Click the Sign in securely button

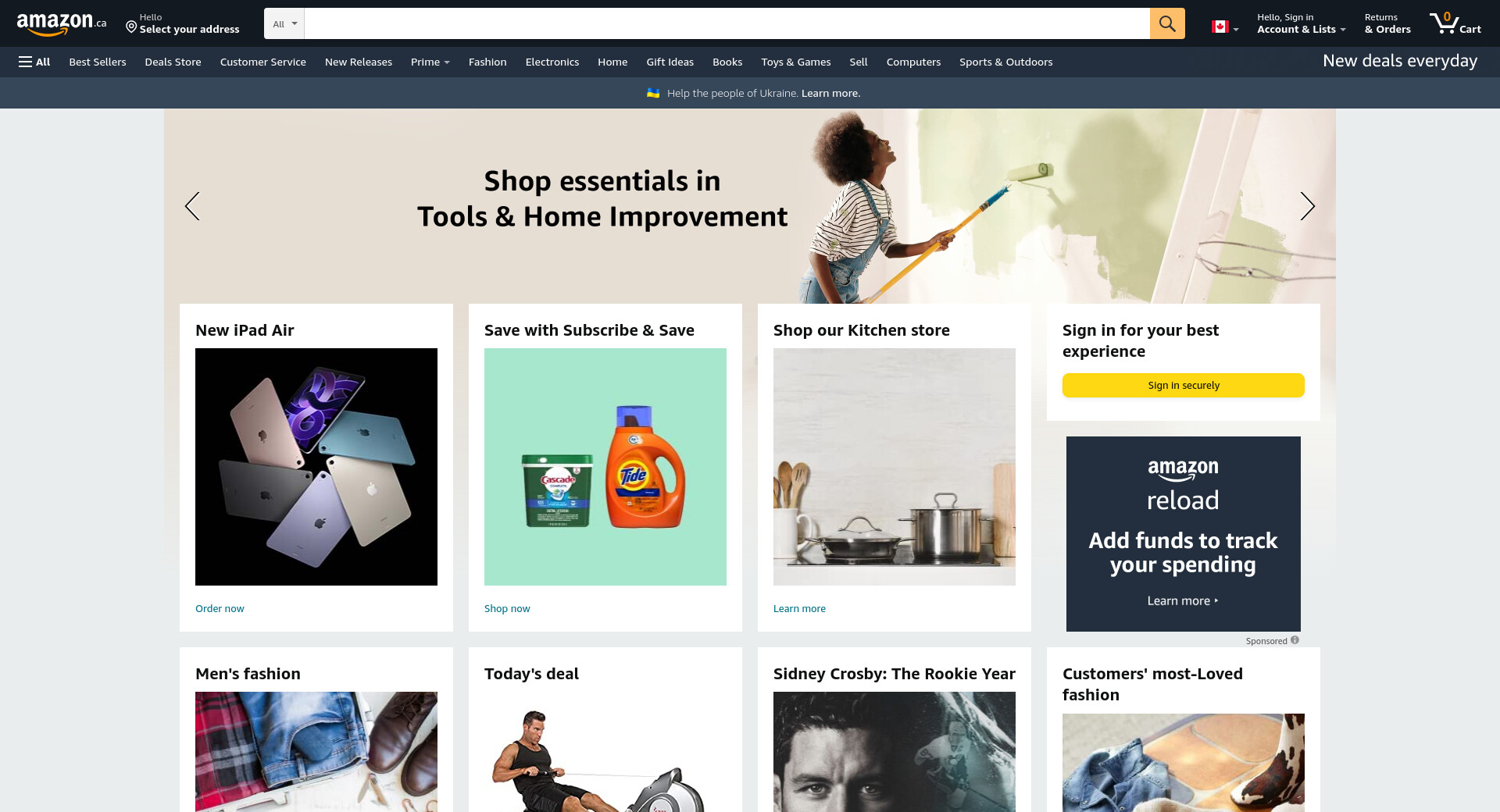1183,385
